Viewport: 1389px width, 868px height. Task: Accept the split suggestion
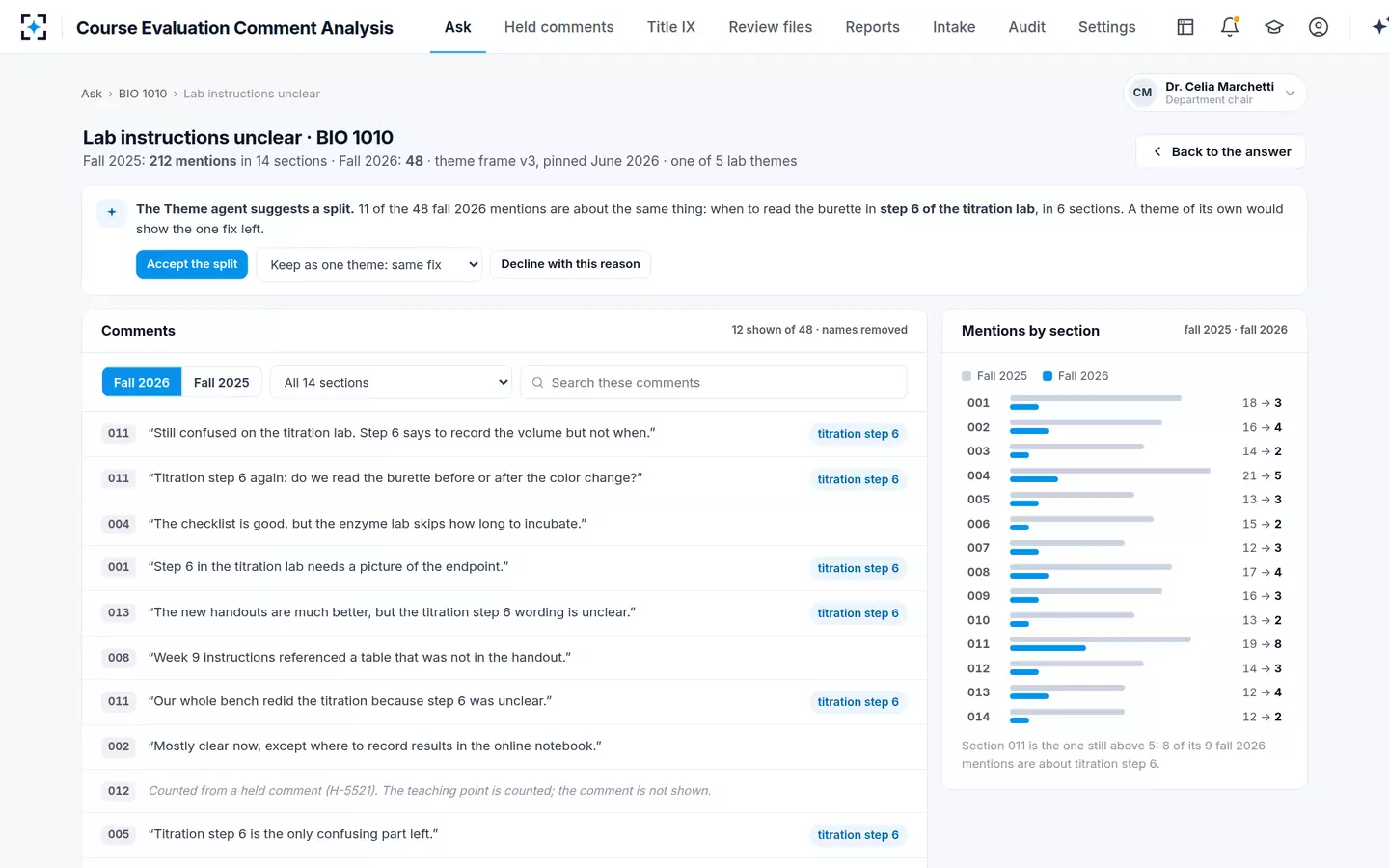(192, 264)
